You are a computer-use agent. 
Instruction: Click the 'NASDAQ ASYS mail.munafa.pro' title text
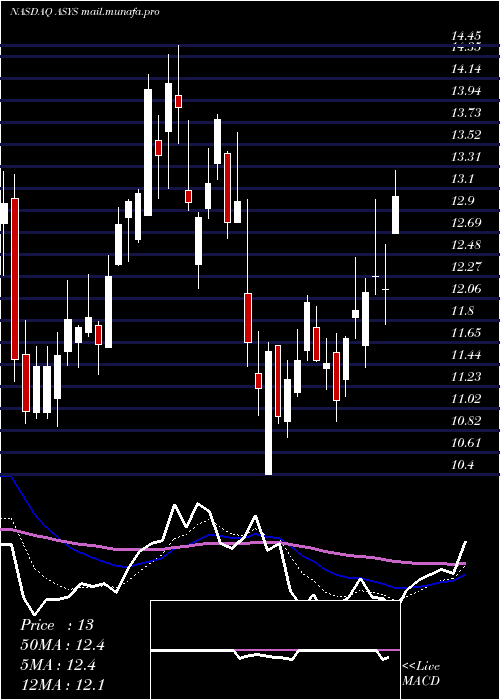coord(85,12)
